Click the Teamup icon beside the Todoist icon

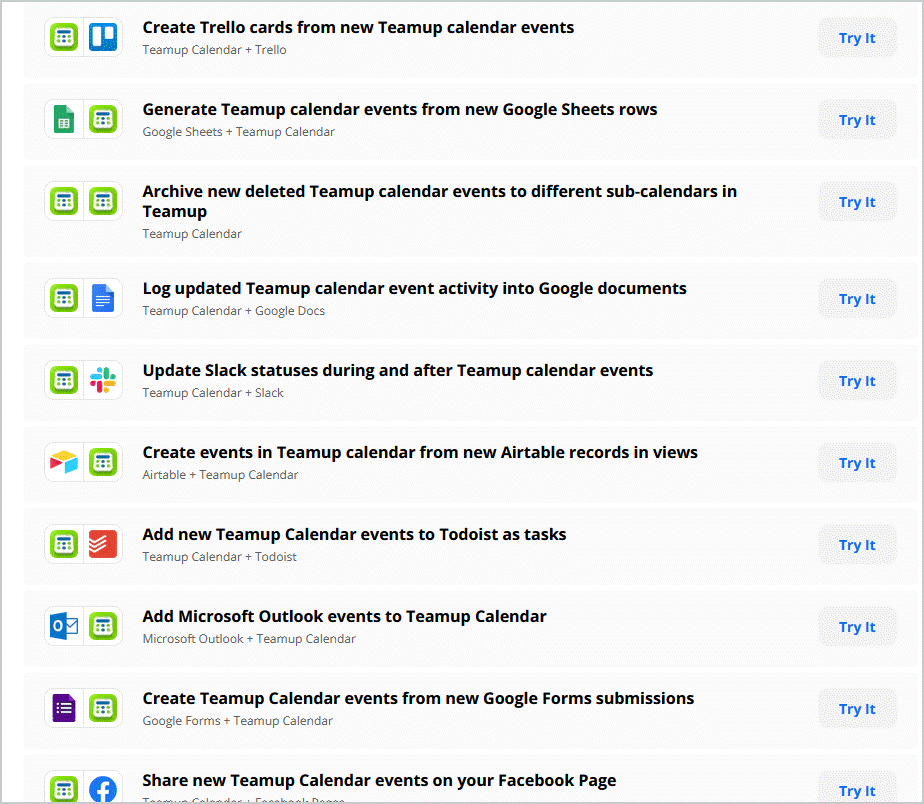tap(64, 544)
